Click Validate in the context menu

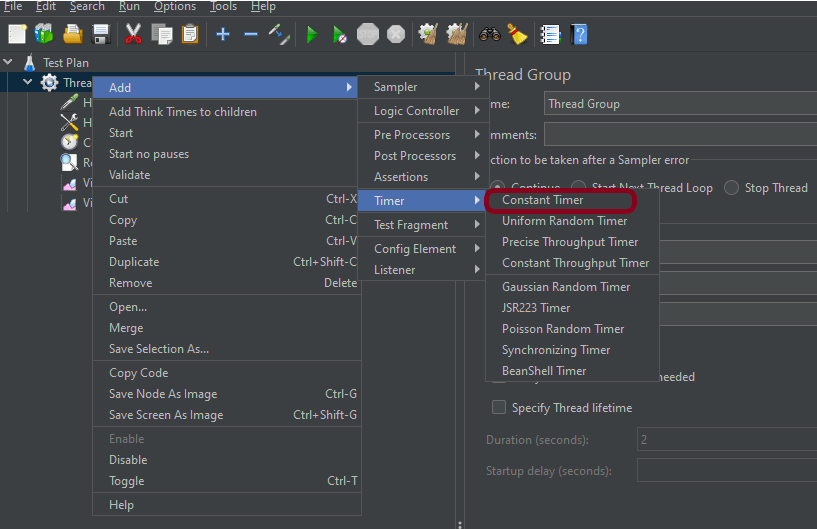[x=129, y=175]
